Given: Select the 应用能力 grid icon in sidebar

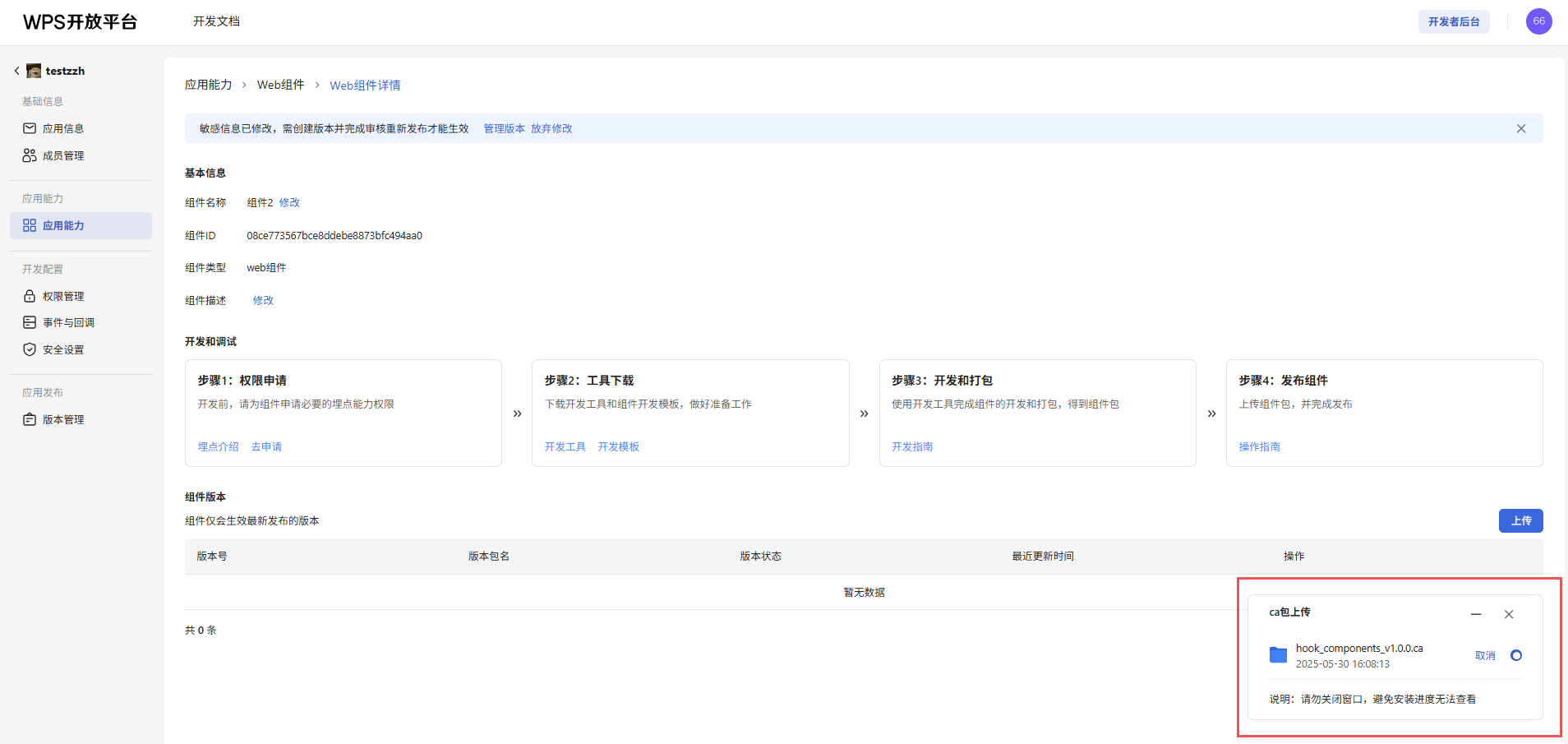Looking at the screenshot, I should pyautogui.click(x=30, y=224).
